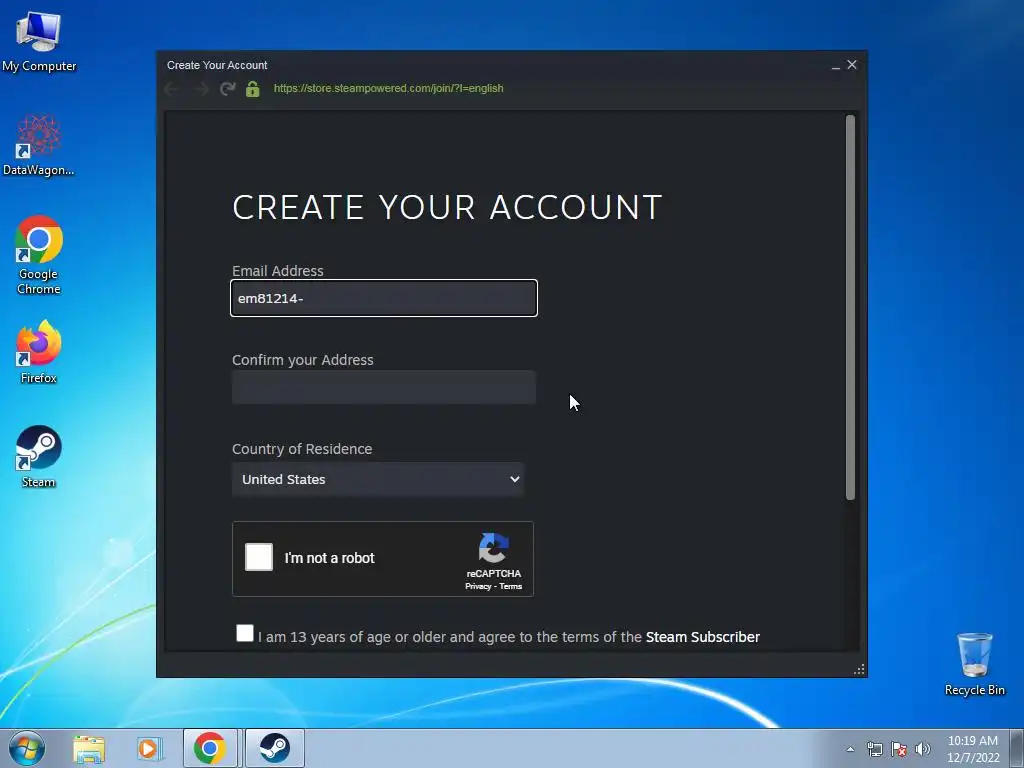Open Windows Media Player from the taskbar
The image size is (1024, 768).
pos(148,749)
